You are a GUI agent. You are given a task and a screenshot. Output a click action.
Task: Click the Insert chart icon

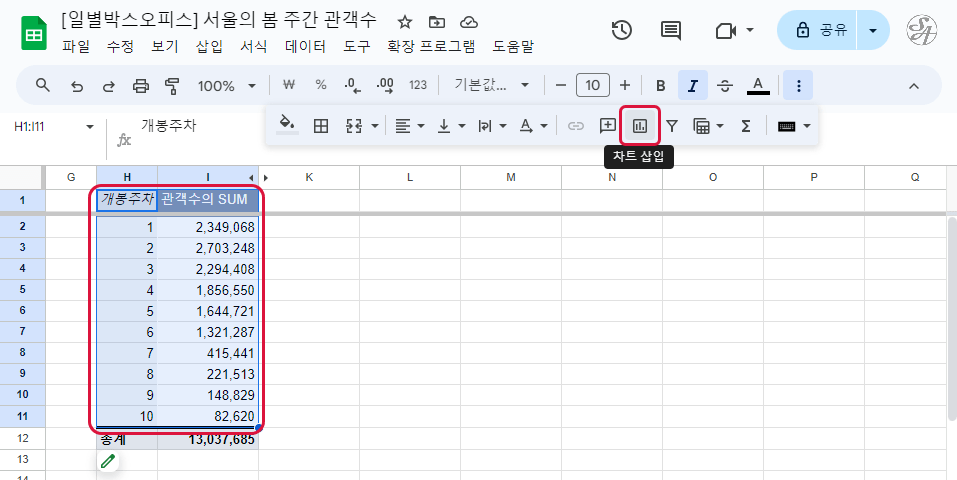coord(640,126)
